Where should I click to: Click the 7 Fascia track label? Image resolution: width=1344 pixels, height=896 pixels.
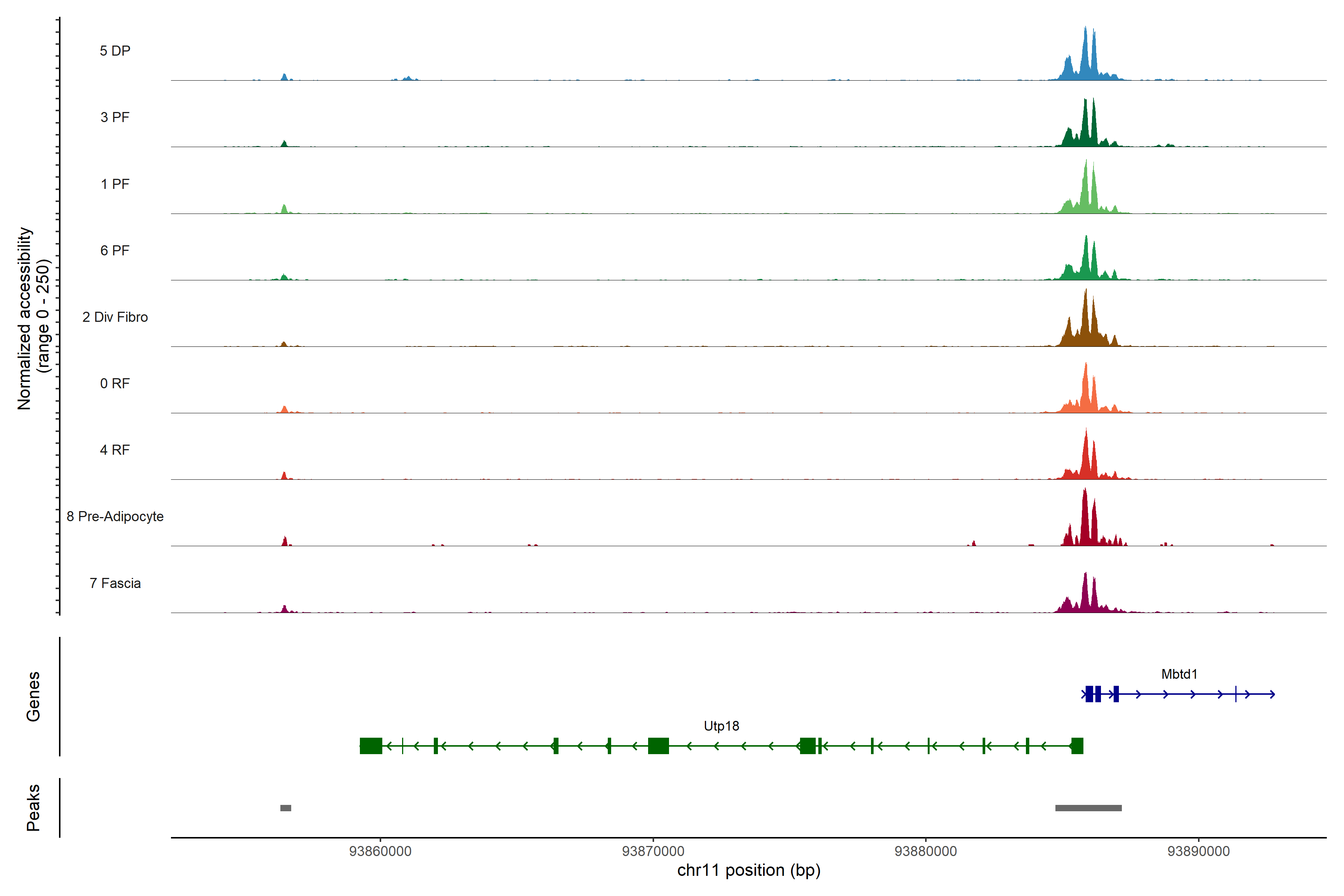[x=115, y=583]
